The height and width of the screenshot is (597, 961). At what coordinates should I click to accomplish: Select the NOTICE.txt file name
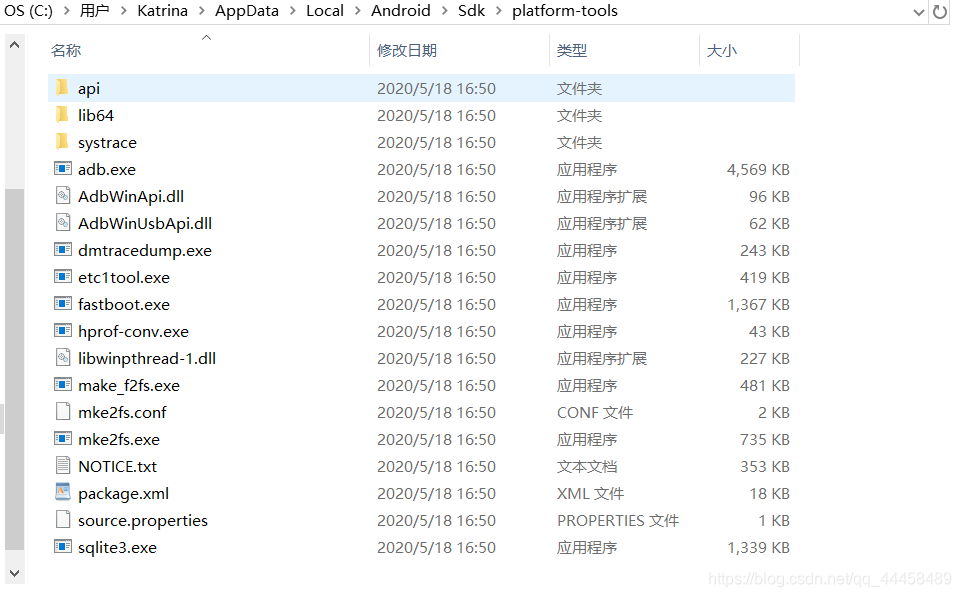click(x=117, y=466)
